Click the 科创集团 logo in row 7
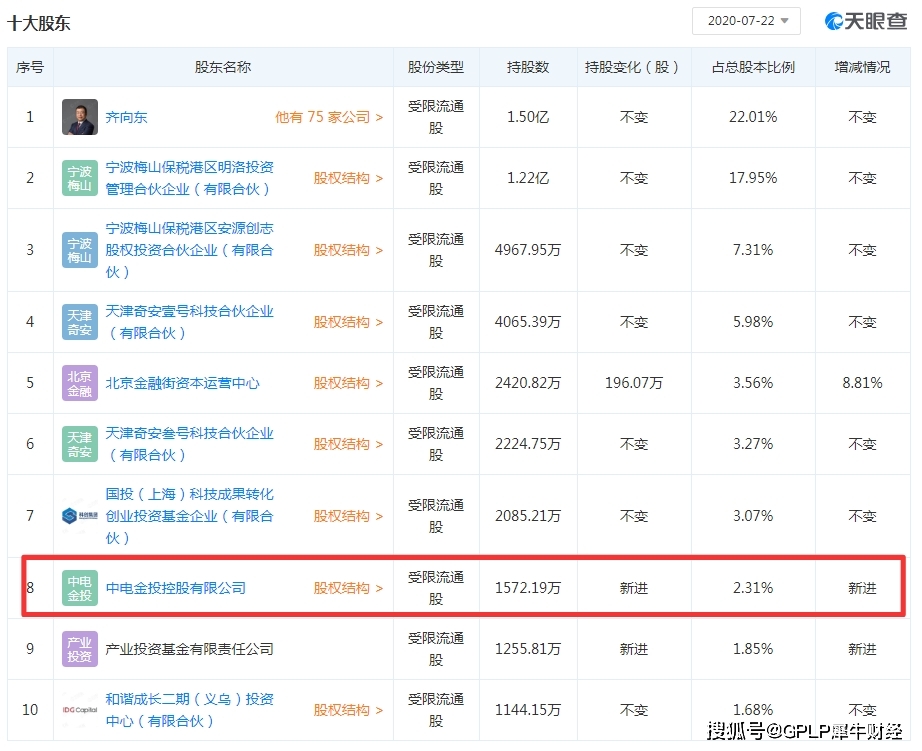 click(x=78, y=516)
